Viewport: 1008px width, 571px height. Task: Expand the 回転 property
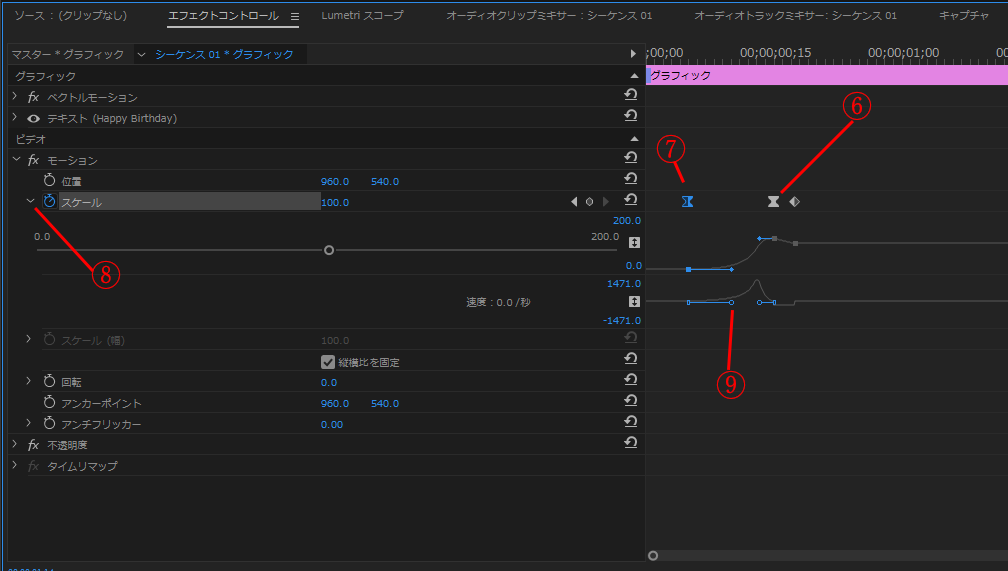(29, 381)
